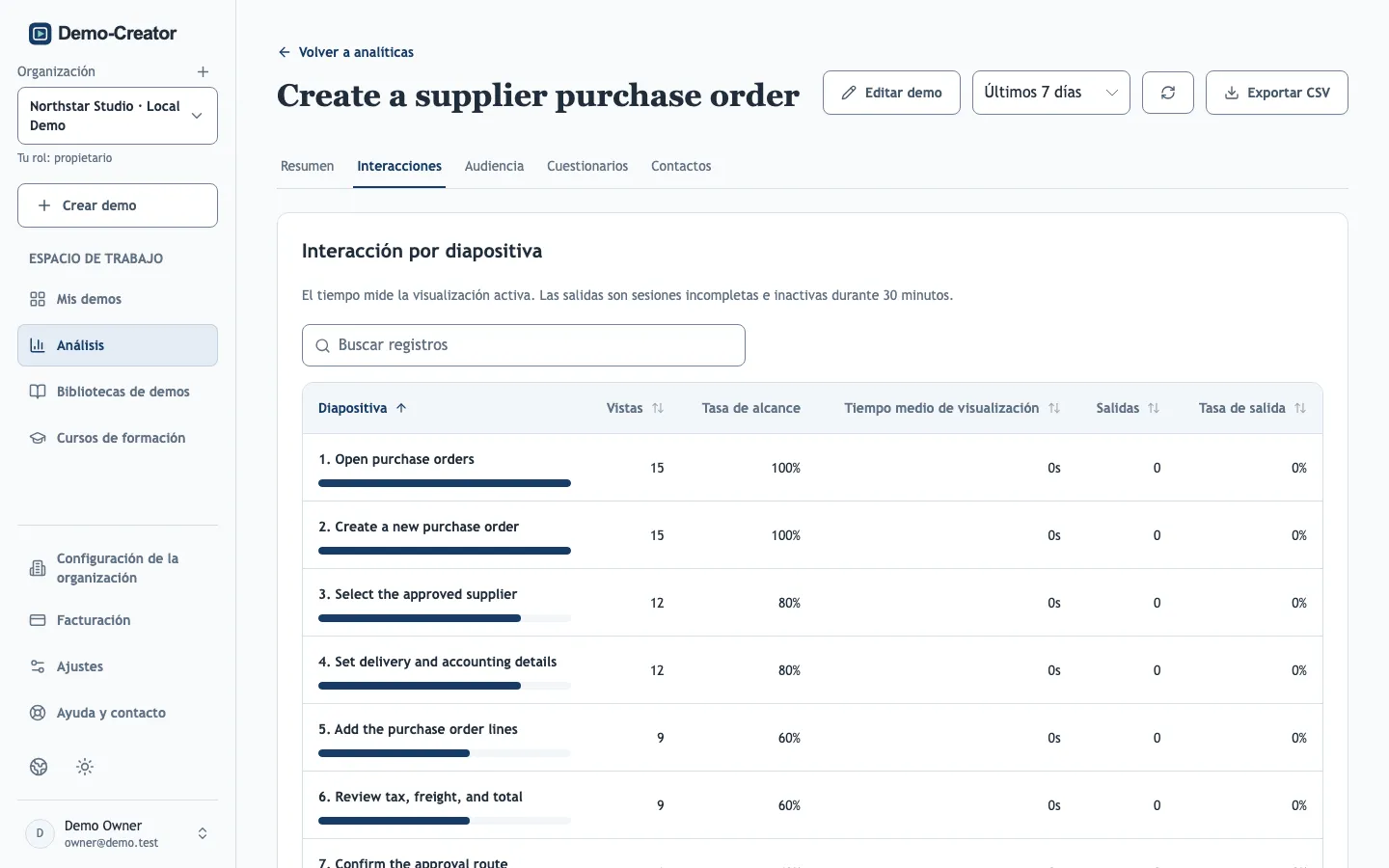This screenshot has height=868, width=1389.
Task: Go to Bibliotecas de demos
Action: point(118,392)
